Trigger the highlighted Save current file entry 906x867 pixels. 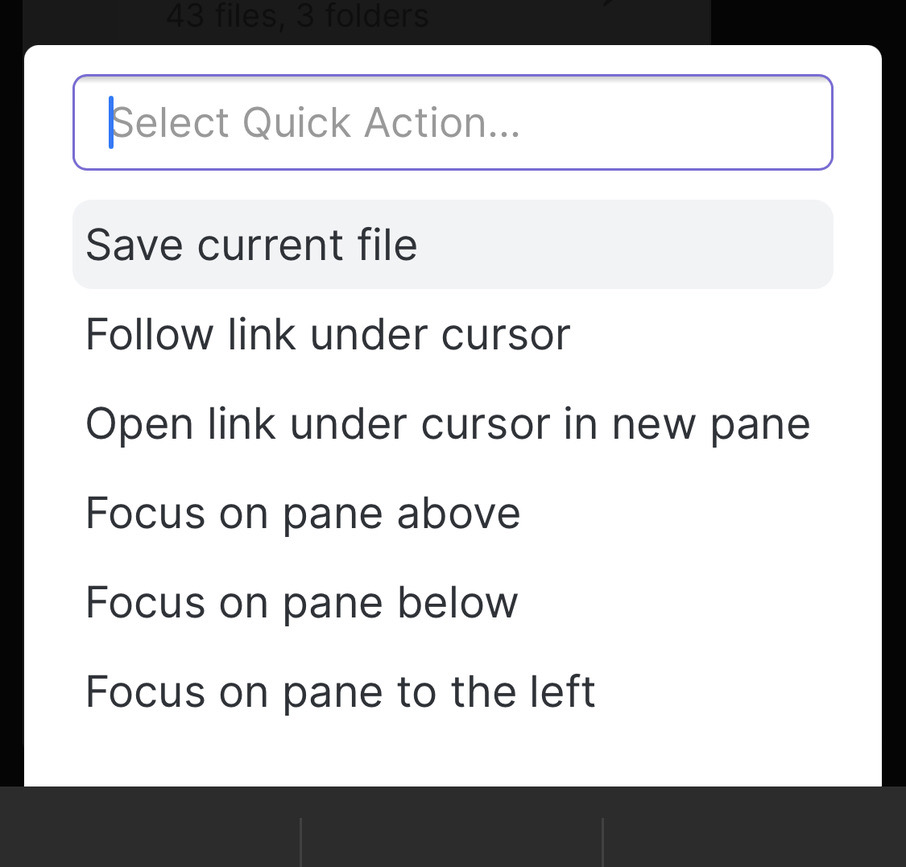(x=452, y=245)
